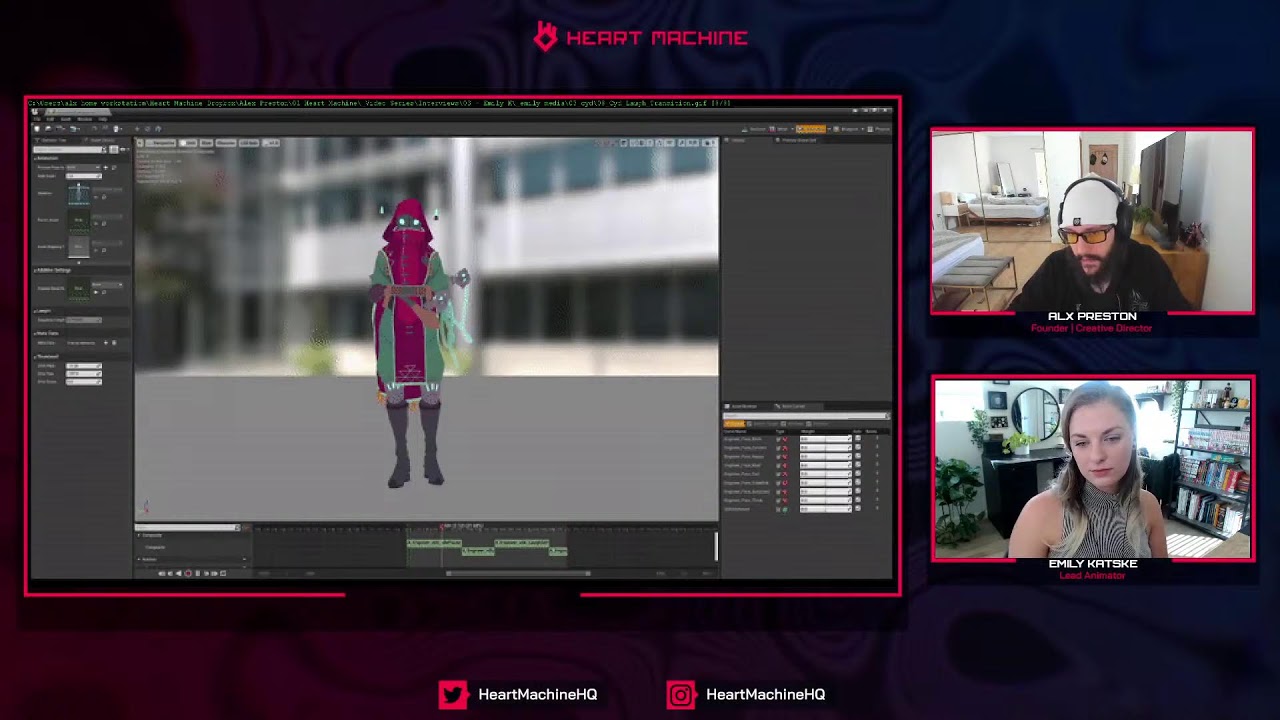Click the Browse to asset icon beside Save
The height and width of the screenshot is (720, 1280).
tap(48, 129)
